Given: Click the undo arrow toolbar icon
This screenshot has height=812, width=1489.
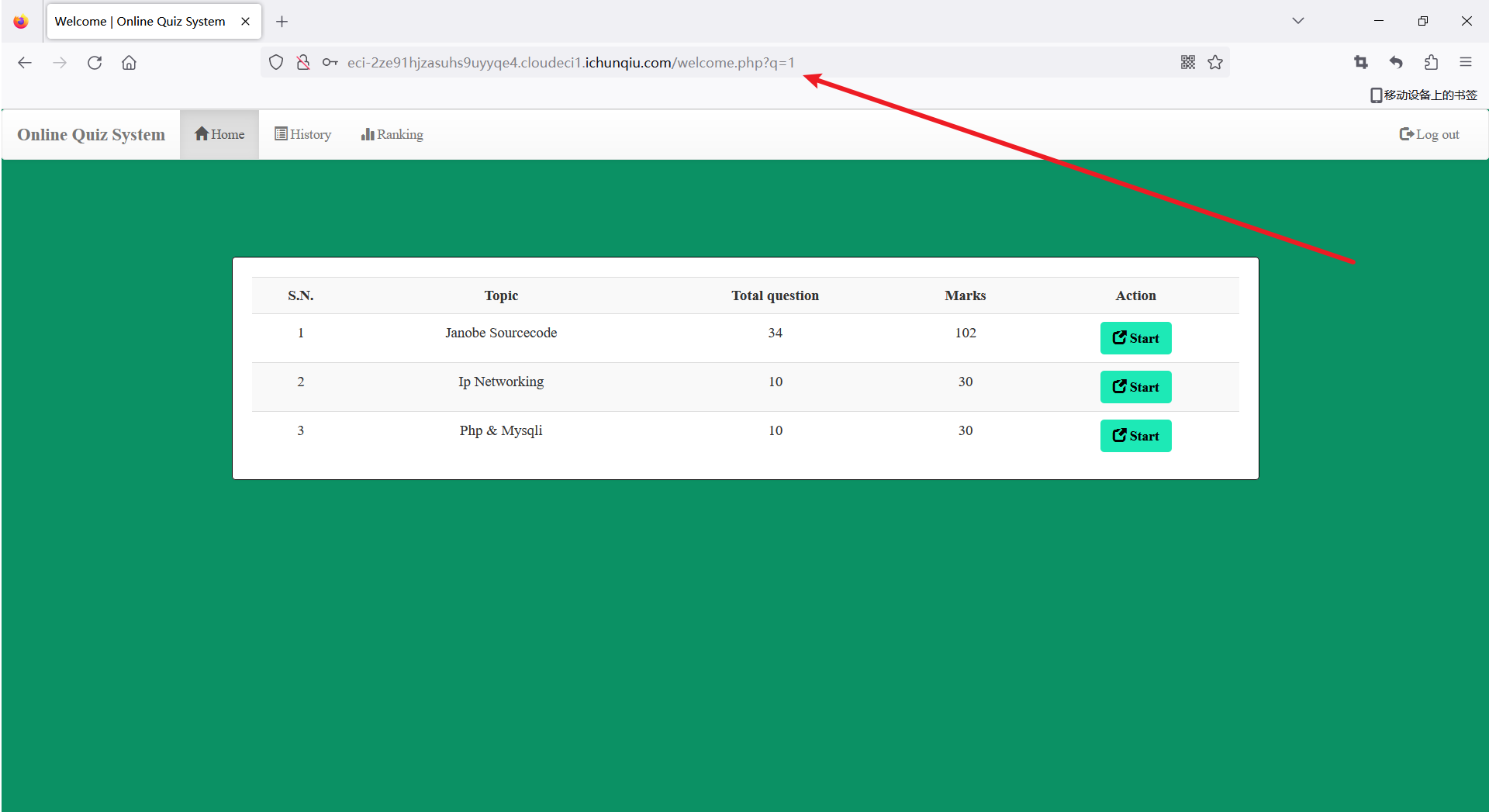Looking at the screenshot, I should (x=1396, y=62).
